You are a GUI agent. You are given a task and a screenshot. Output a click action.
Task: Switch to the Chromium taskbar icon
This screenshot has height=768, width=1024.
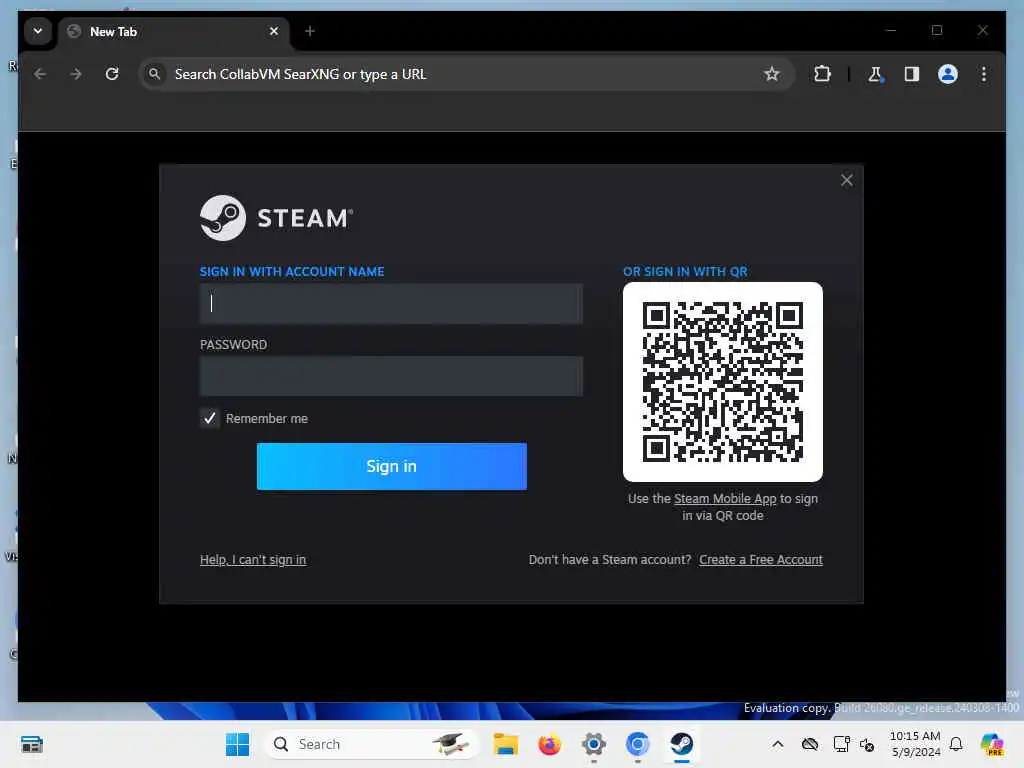(x=637, y=744)
